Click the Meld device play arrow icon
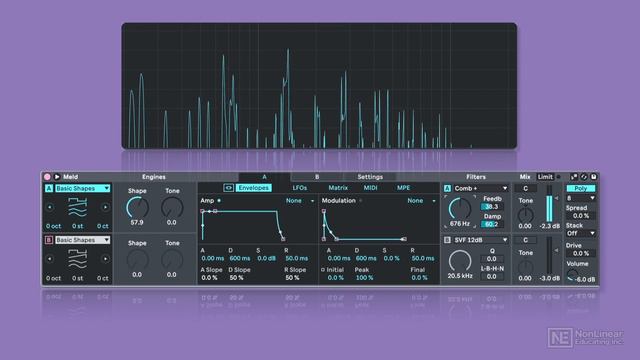 (x=57, y=177)
